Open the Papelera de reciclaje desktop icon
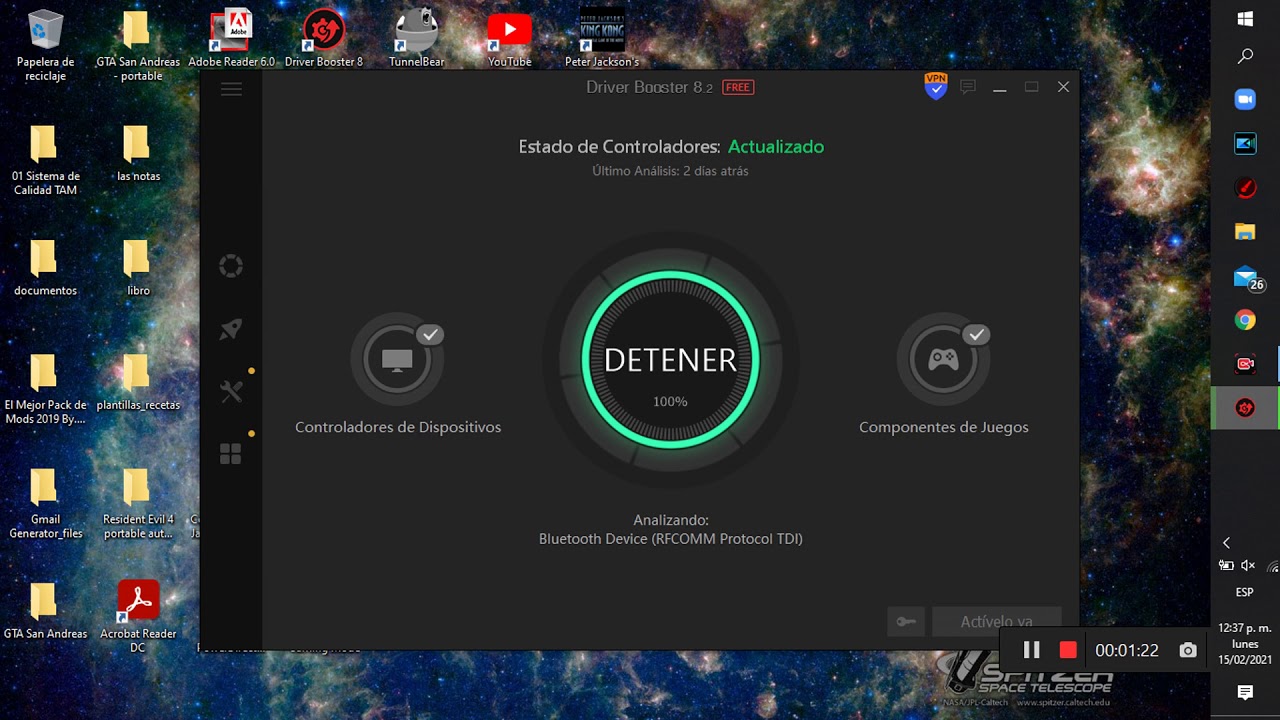 coord(45,46)
